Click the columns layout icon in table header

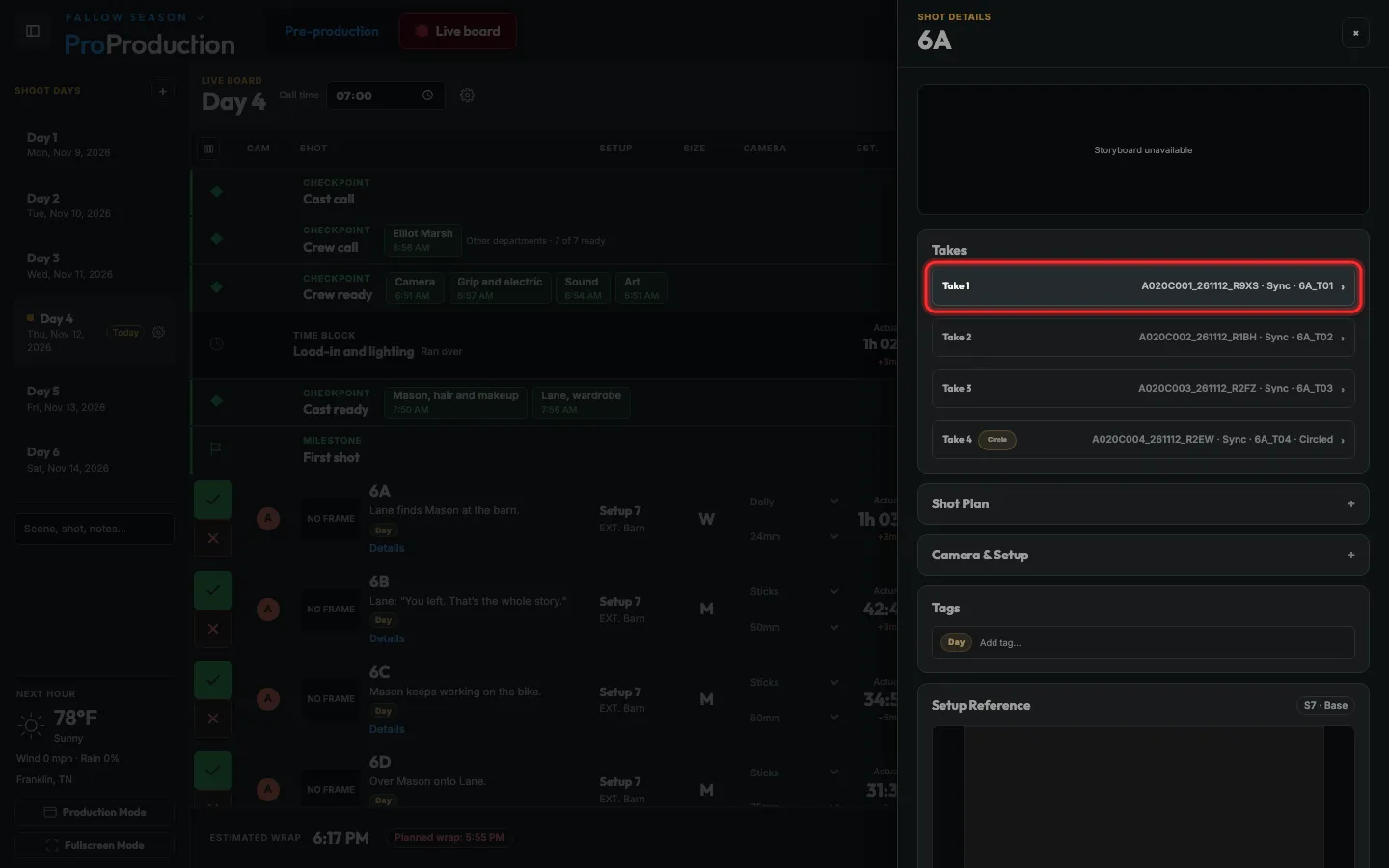[208, 149]
